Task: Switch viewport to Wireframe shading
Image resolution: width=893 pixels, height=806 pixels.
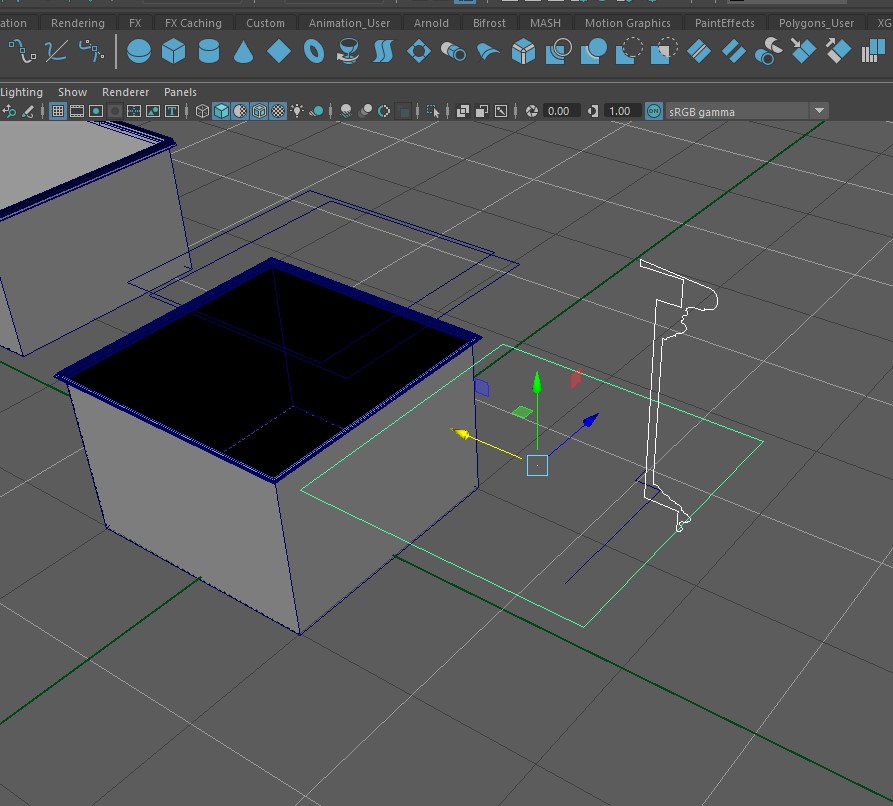Action: tap(202, 111)
